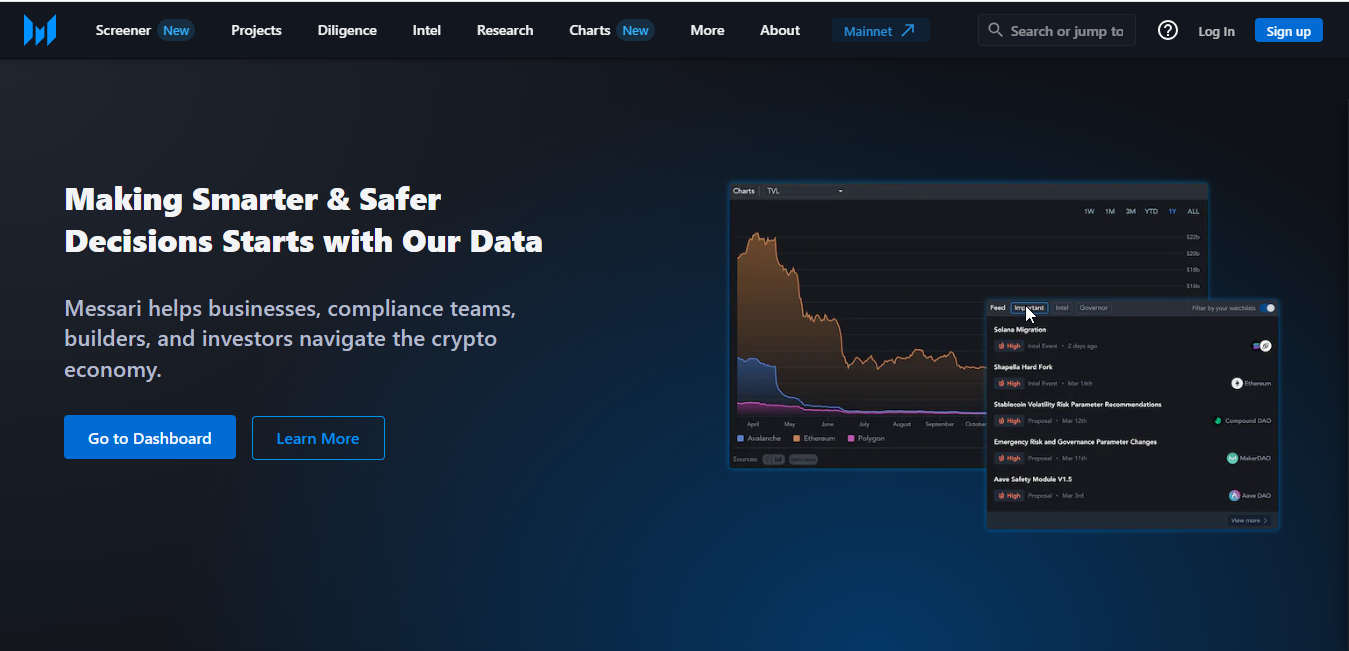Click the High badge under Shapella Hard Fork

coord(1009,383)
